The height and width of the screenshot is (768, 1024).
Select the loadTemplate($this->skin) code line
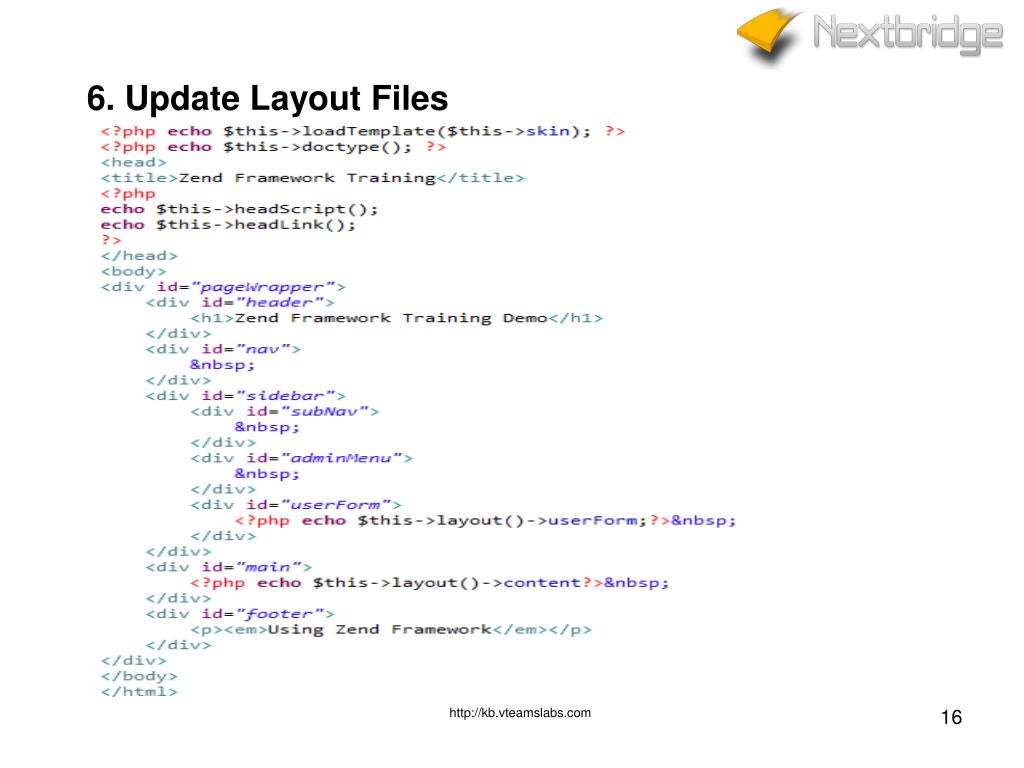pyautogui.click(x=362, y=131)
